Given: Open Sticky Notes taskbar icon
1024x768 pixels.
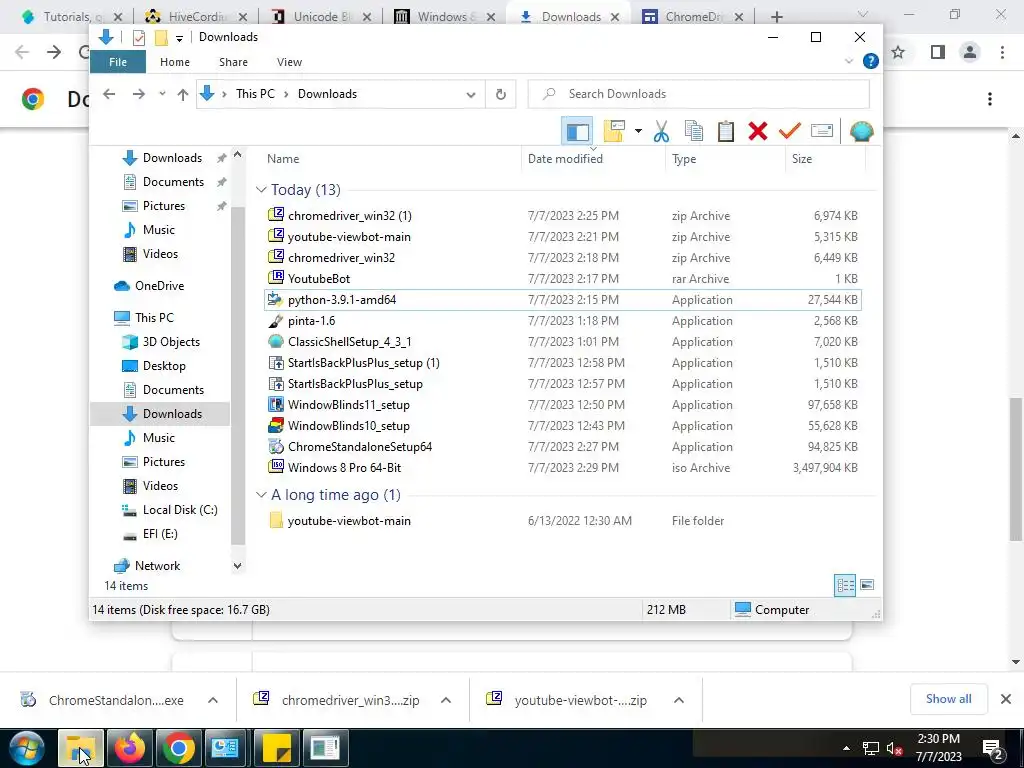Looking at the screenshot, I should click(x=276, y=748).
